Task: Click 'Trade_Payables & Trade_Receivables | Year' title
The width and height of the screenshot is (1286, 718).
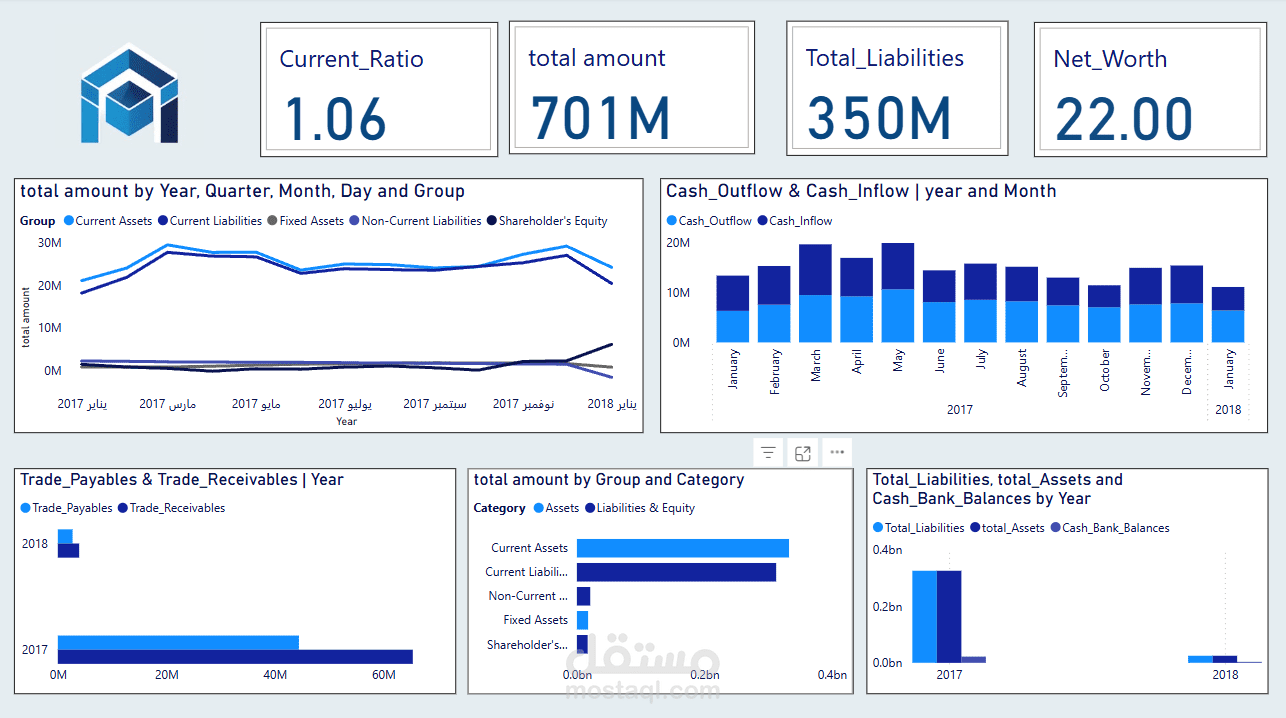Action: tap(182, 480)
